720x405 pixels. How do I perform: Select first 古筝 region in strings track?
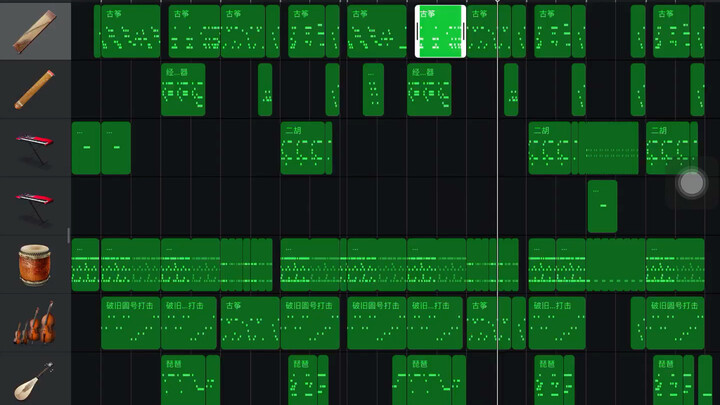pyautogui.click(x=250, y=323)
